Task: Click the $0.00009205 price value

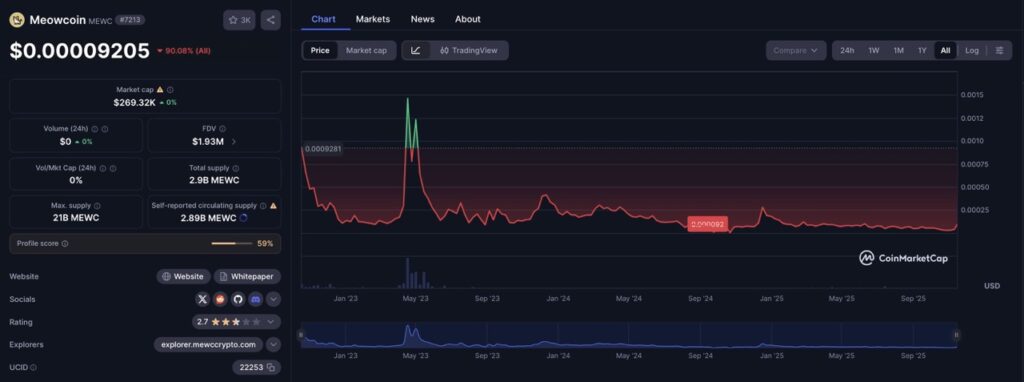Action: pyautogui.click(x=80, y=51)
